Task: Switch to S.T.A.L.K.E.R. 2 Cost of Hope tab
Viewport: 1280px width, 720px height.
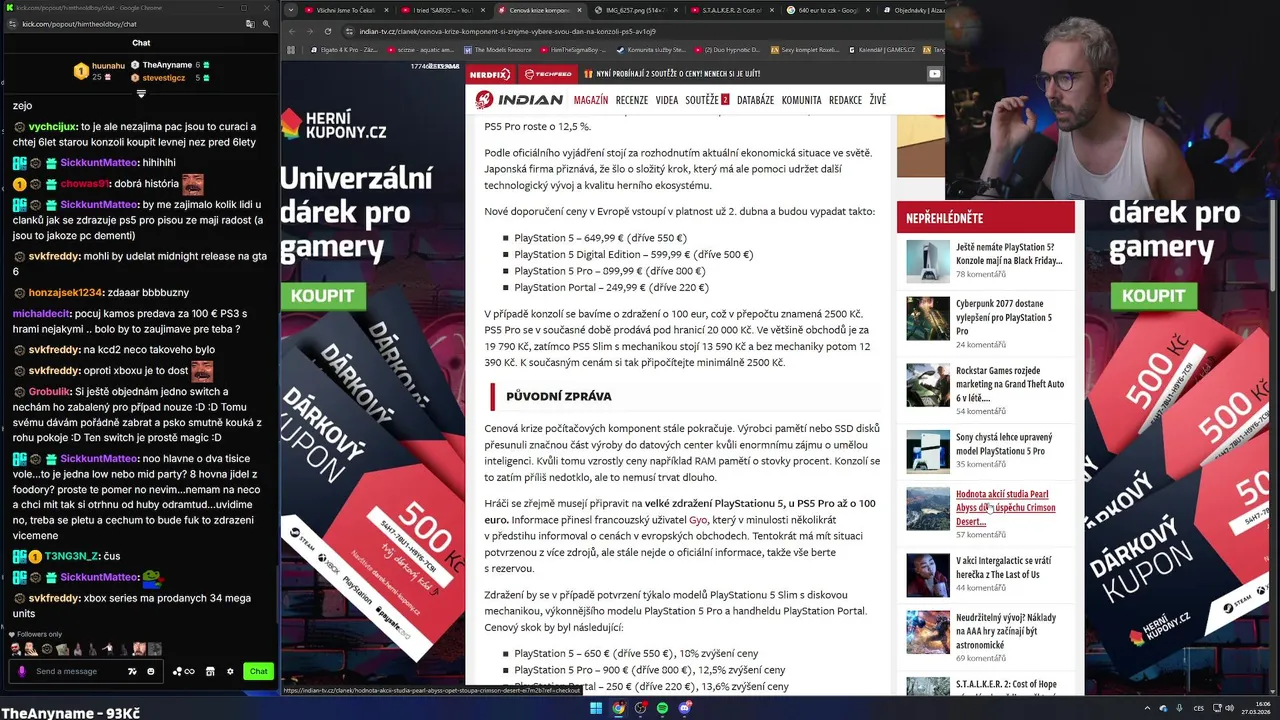Action: (x=731, y=10)
